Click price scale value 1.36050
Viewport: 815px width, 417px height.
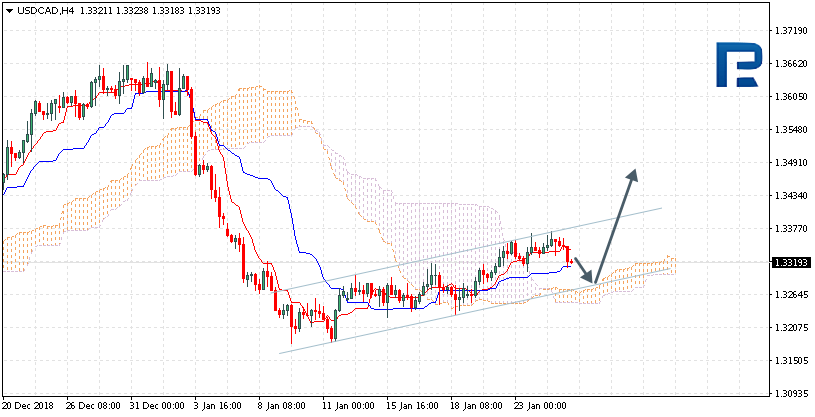[x=789, y=97]
